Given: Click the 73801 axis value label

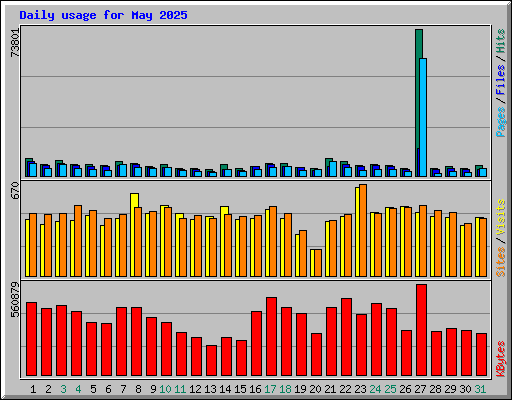Looking at the screenshot, I should click(x=15, y=43).
